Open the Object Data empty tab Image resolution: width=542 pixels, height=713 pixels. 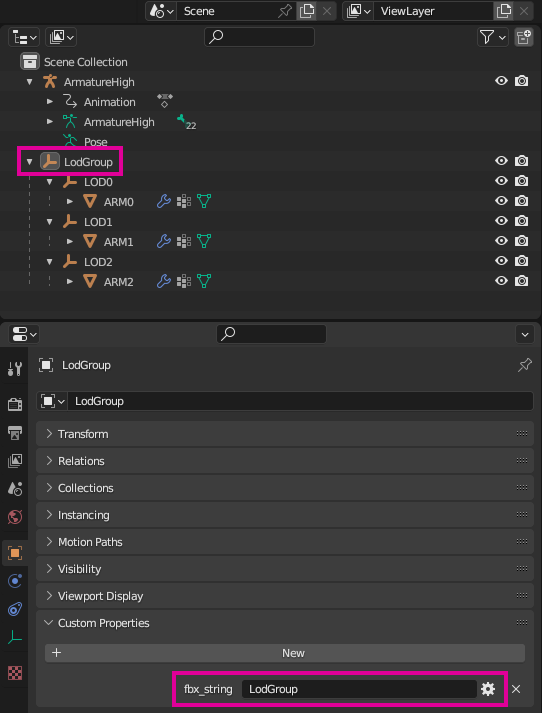(x=15, y=638)
